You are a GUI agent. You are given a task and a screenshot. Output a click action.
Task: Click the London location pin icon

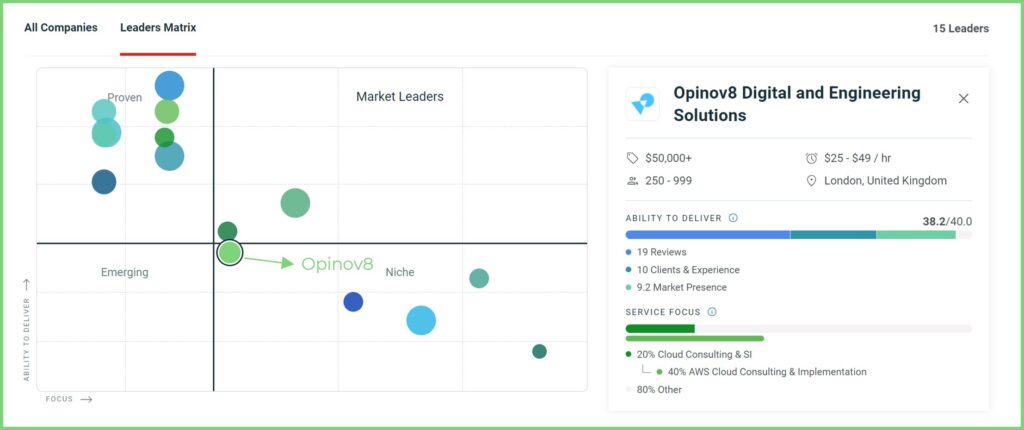[811, 181]
